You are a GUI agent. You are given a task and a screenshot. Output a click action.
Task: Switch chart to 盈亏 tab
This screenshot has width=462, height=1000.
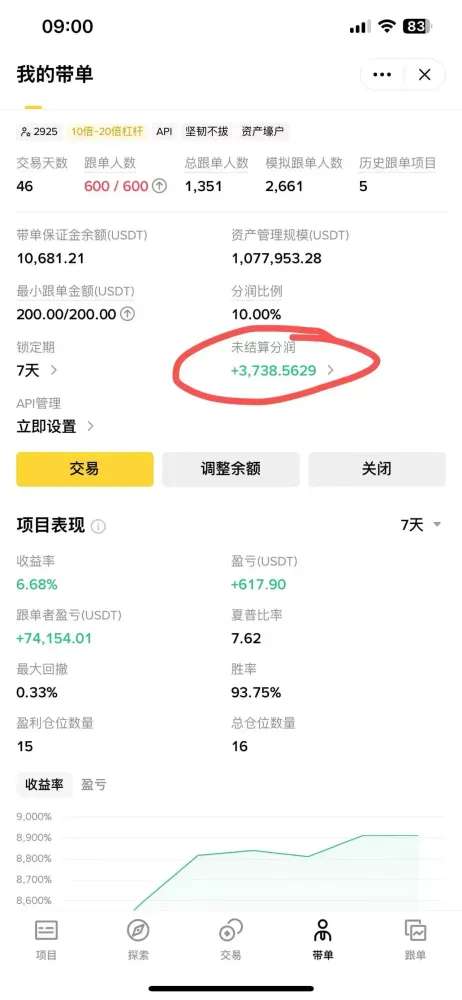94,785
